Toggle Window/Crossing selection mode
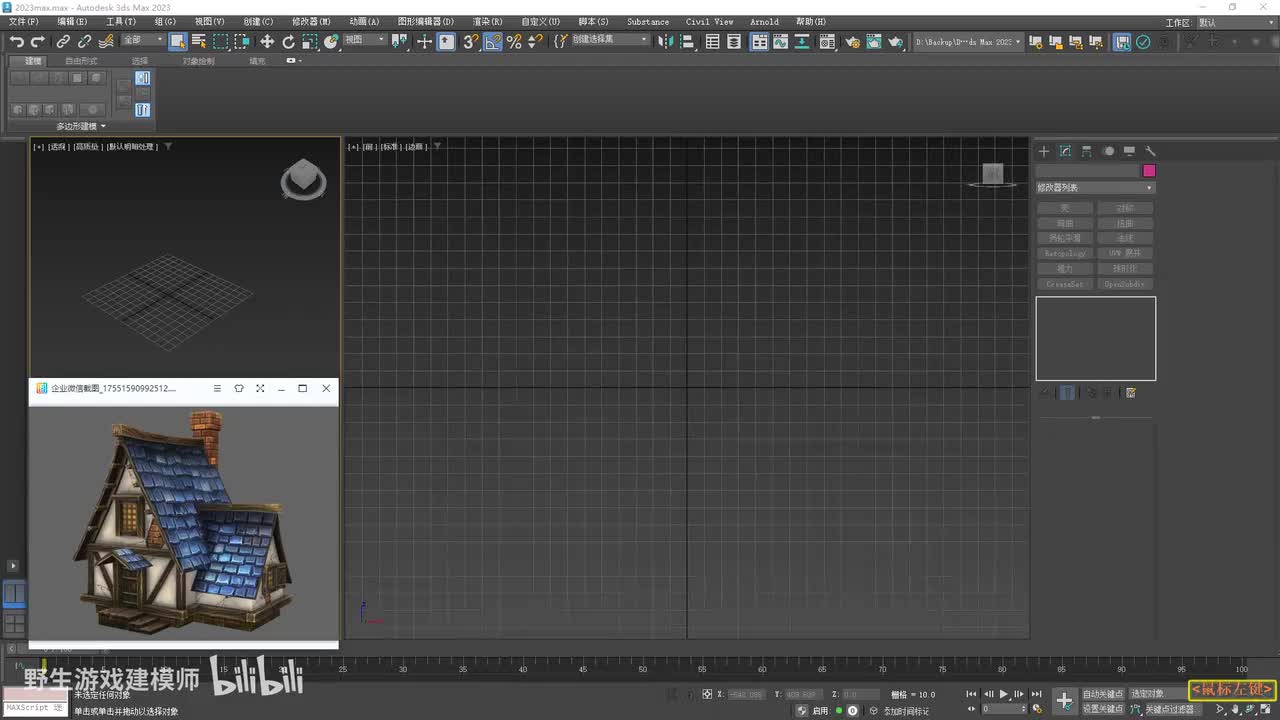 click(243, 42)
